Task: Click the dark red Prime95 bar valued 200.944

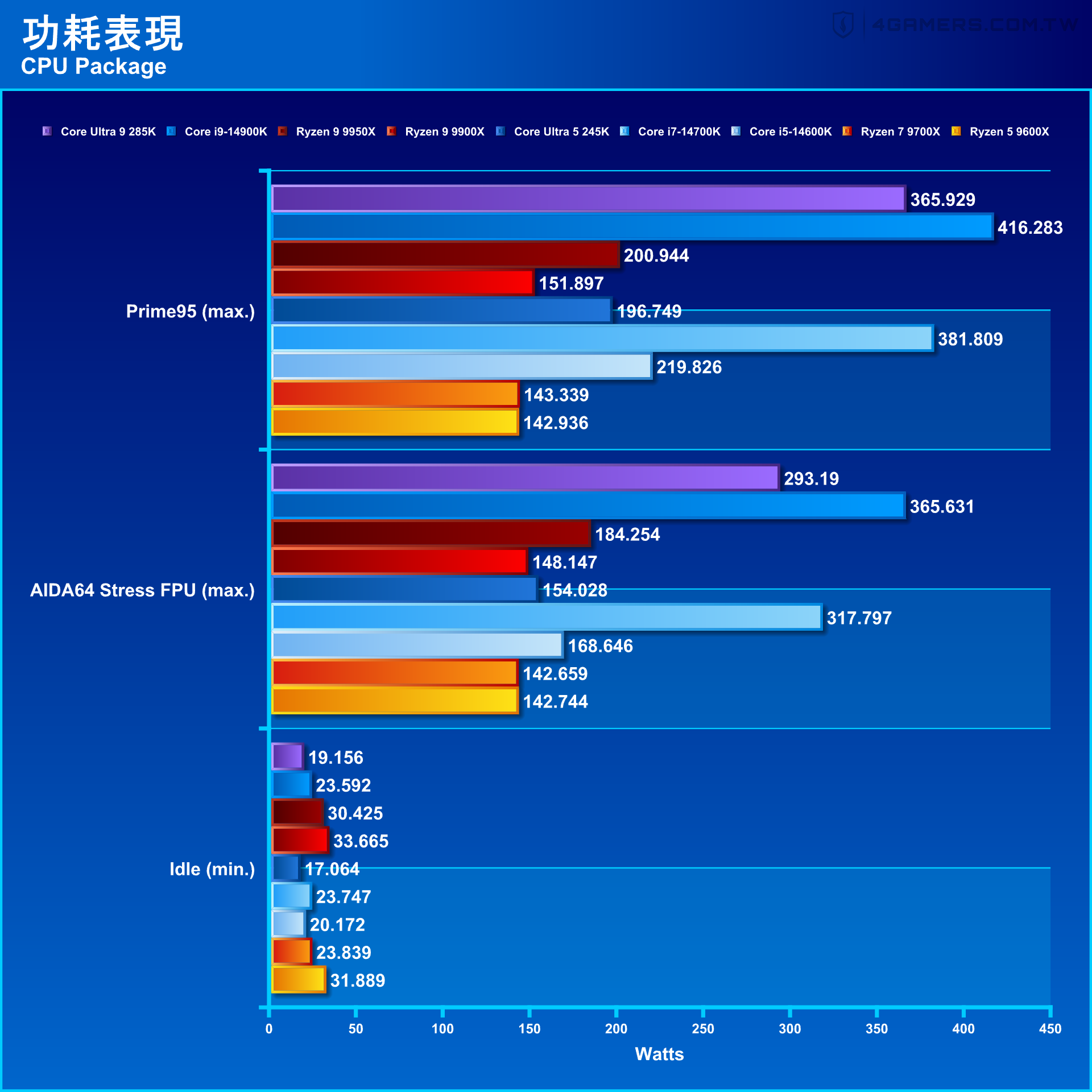Action: (445, 254)
